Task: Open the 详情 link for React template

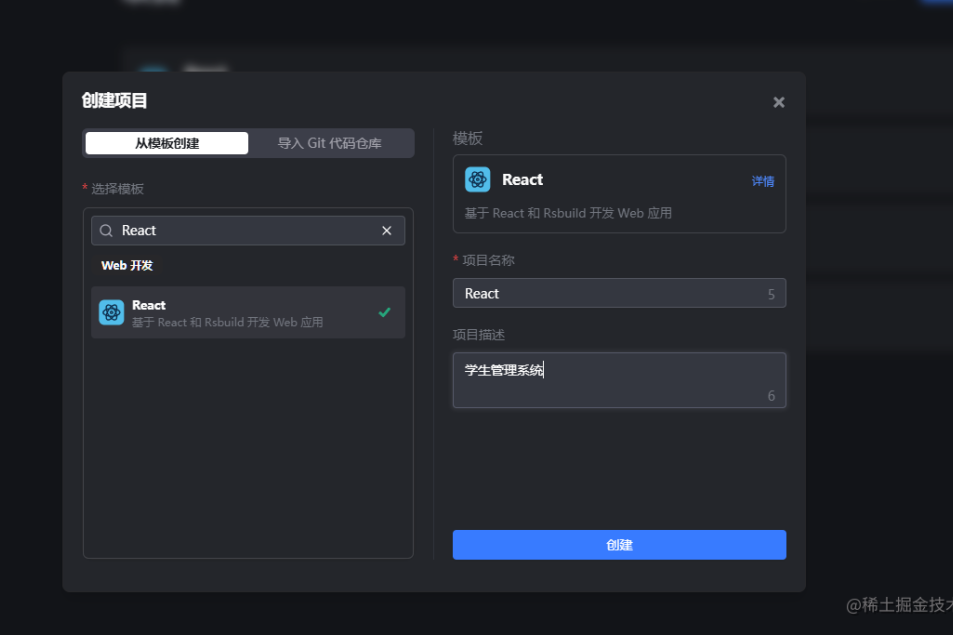Action: click(763, 181)
